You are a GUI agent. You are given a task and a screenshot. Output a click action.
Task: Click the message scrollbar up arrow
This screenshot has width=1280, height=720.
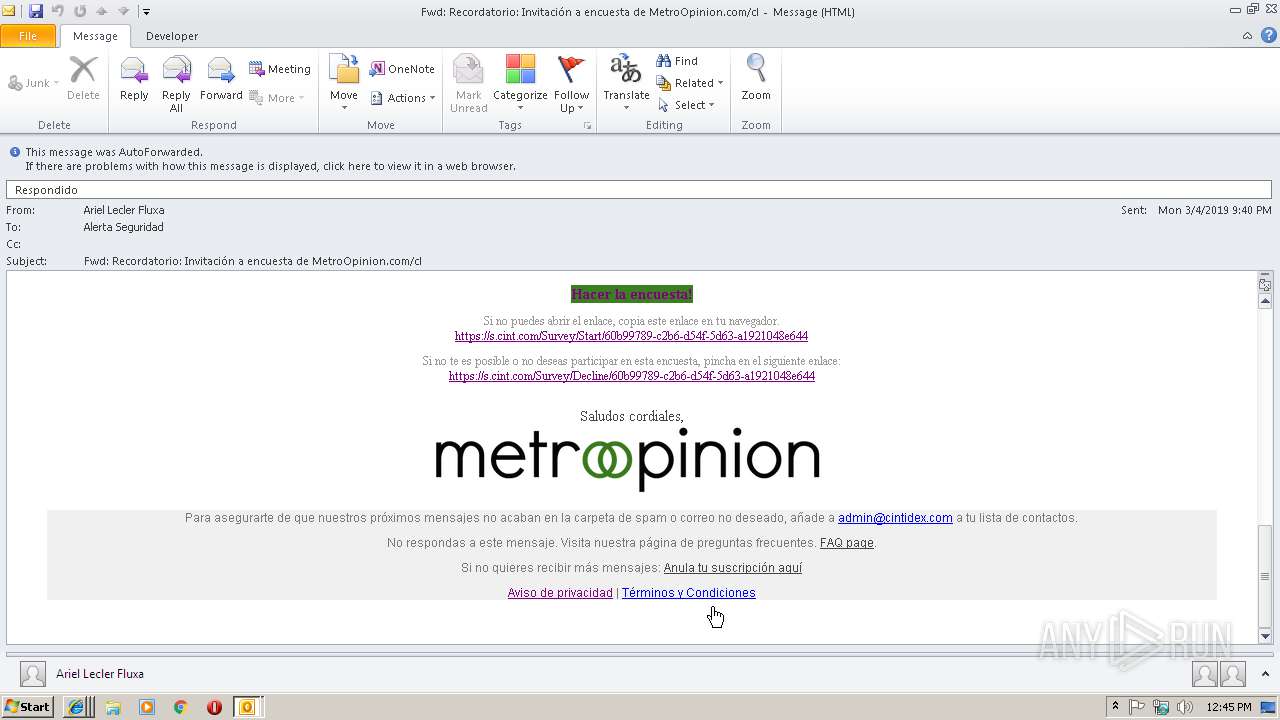[x=1265, y=301]
